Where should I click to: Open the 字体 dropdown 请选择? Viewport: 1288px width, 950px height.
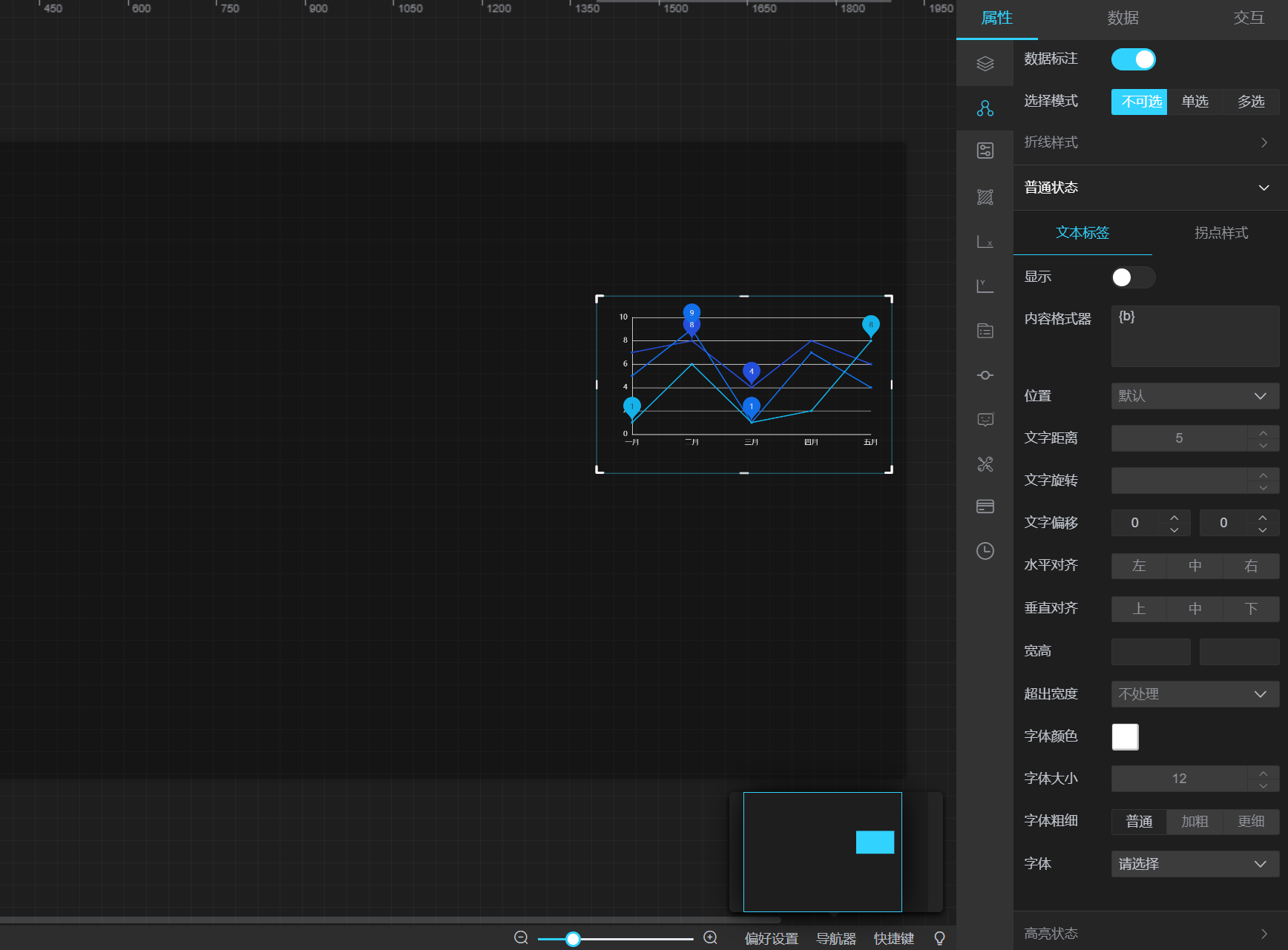[x=1195, y=864]
